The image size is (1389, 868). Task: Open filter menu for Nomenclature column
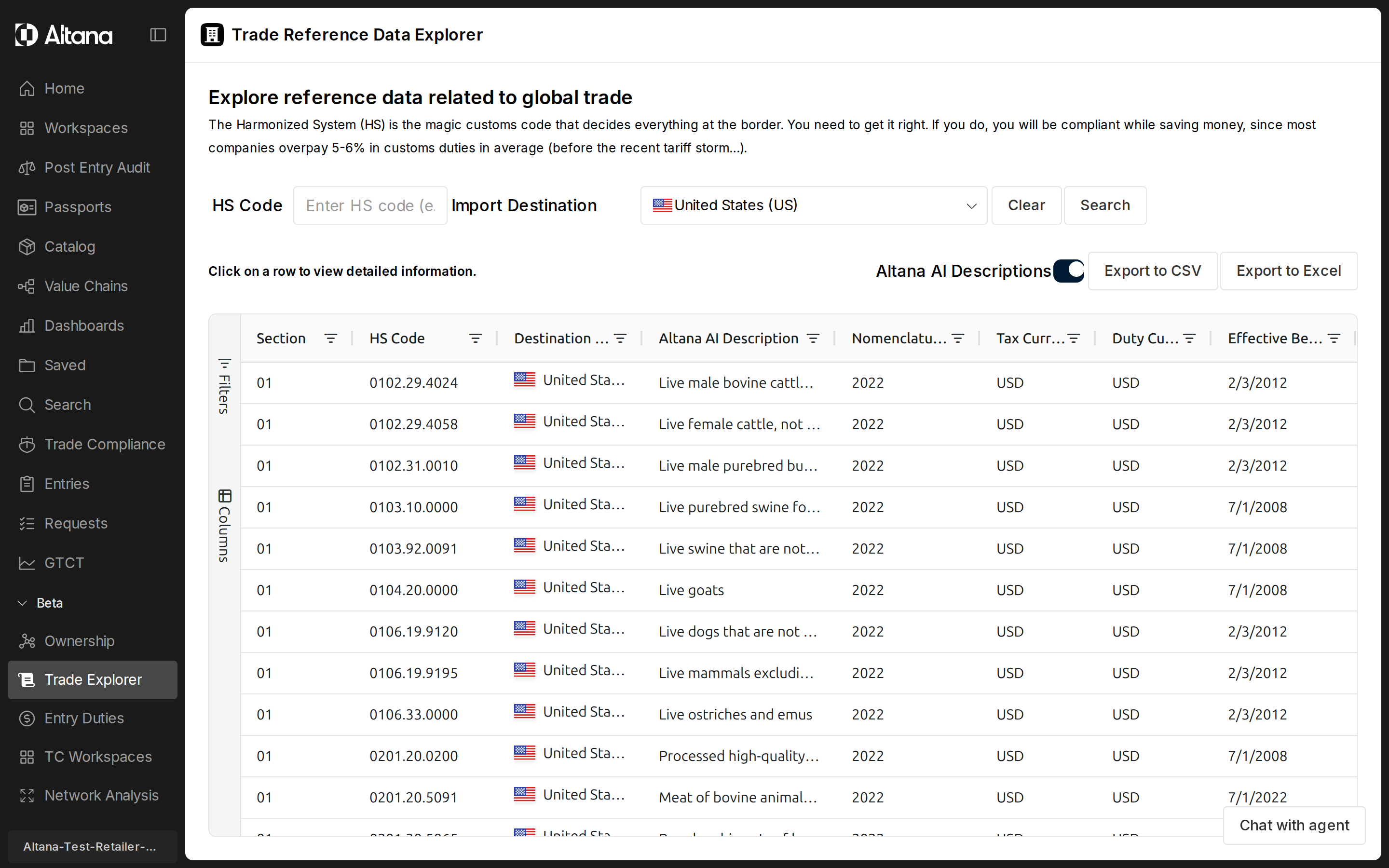click(958, 339)
